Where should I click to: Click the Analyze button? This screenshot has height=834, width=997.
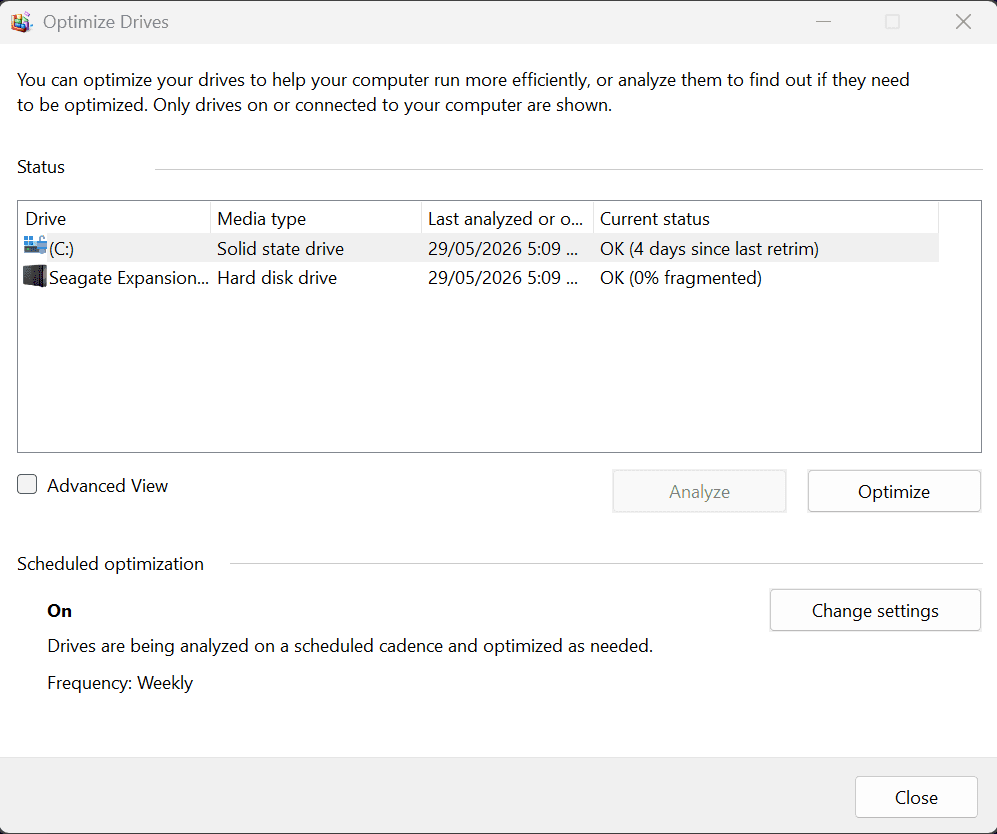(x=699, y=491)
